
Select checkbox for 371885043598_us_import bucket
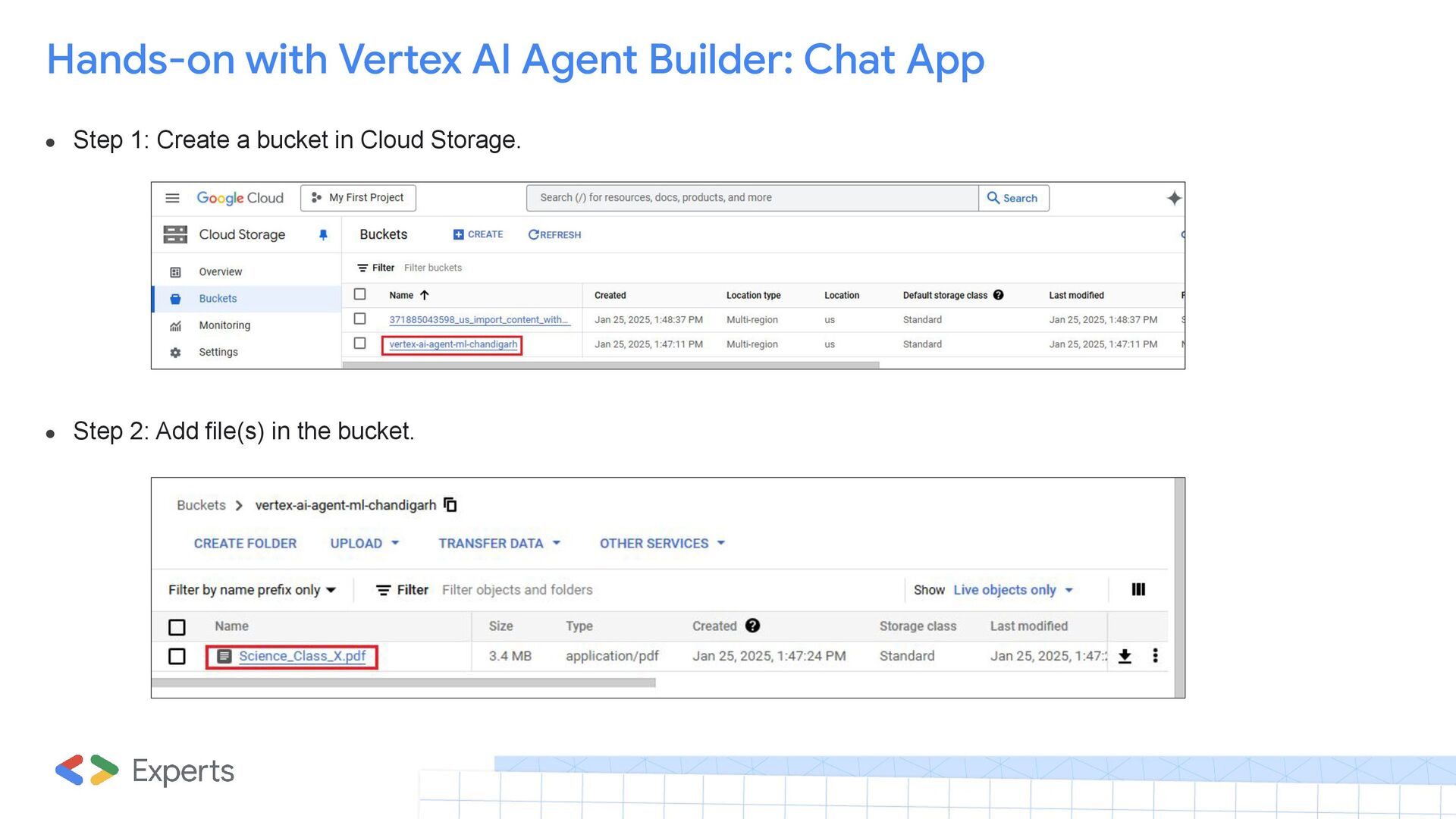[360, 319]
